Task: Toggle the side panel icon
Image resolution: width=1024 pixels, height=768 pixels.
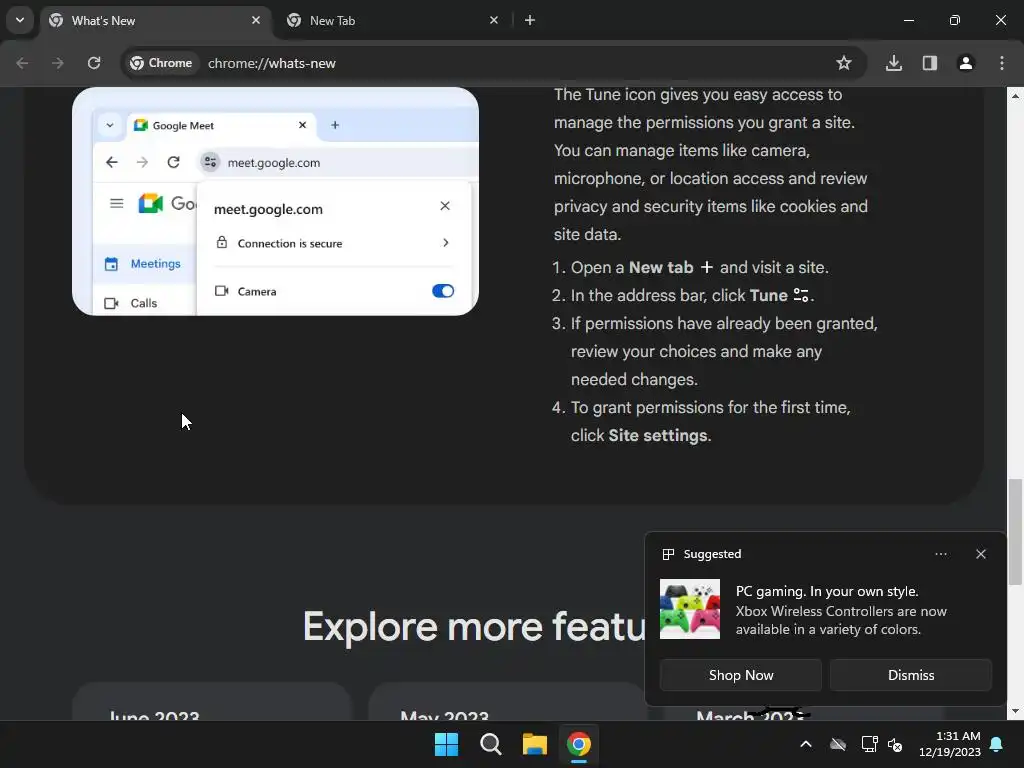Action: coord(930,63)
